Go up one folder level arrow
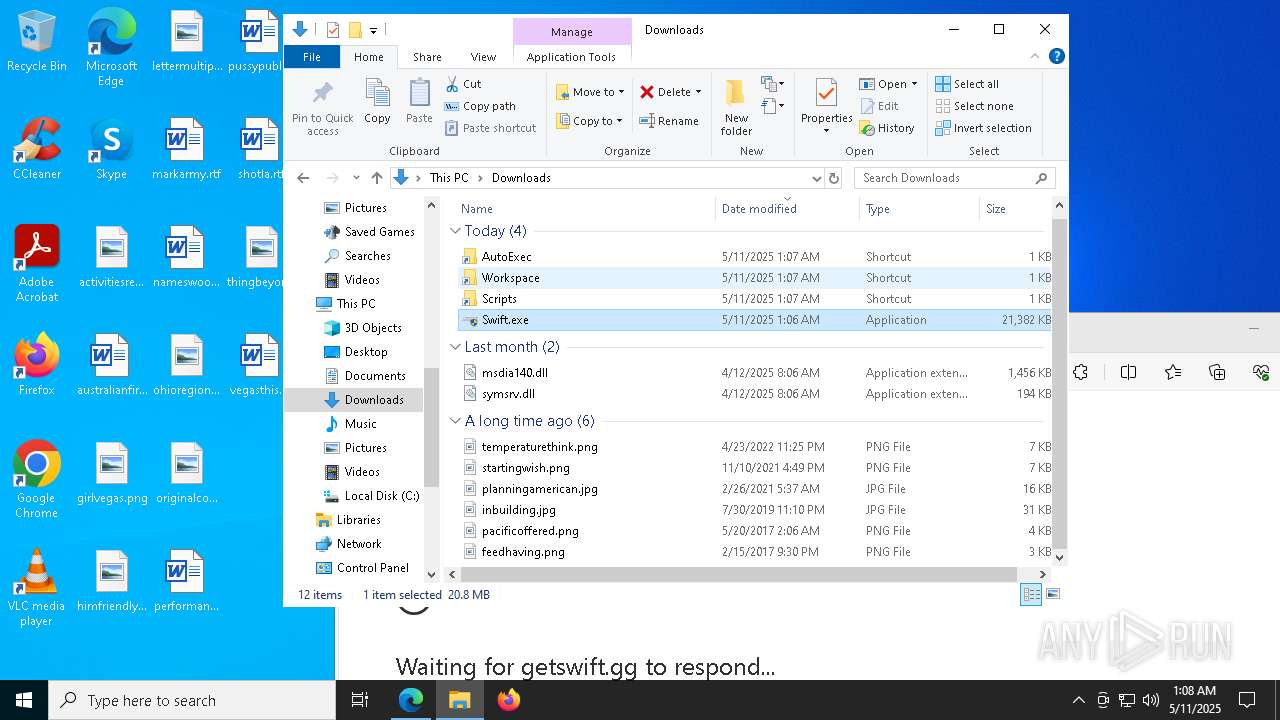Screen dimensions: 1280x720 376,178
